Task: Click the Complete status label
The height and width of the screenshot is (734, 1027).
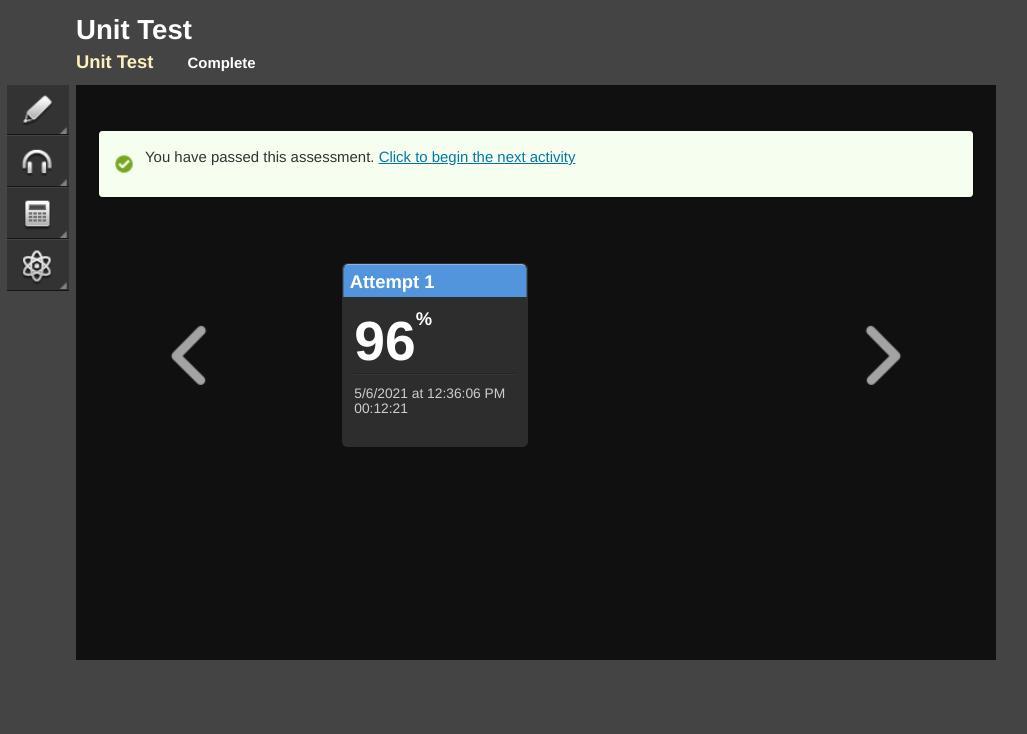Action: point(221,63)
